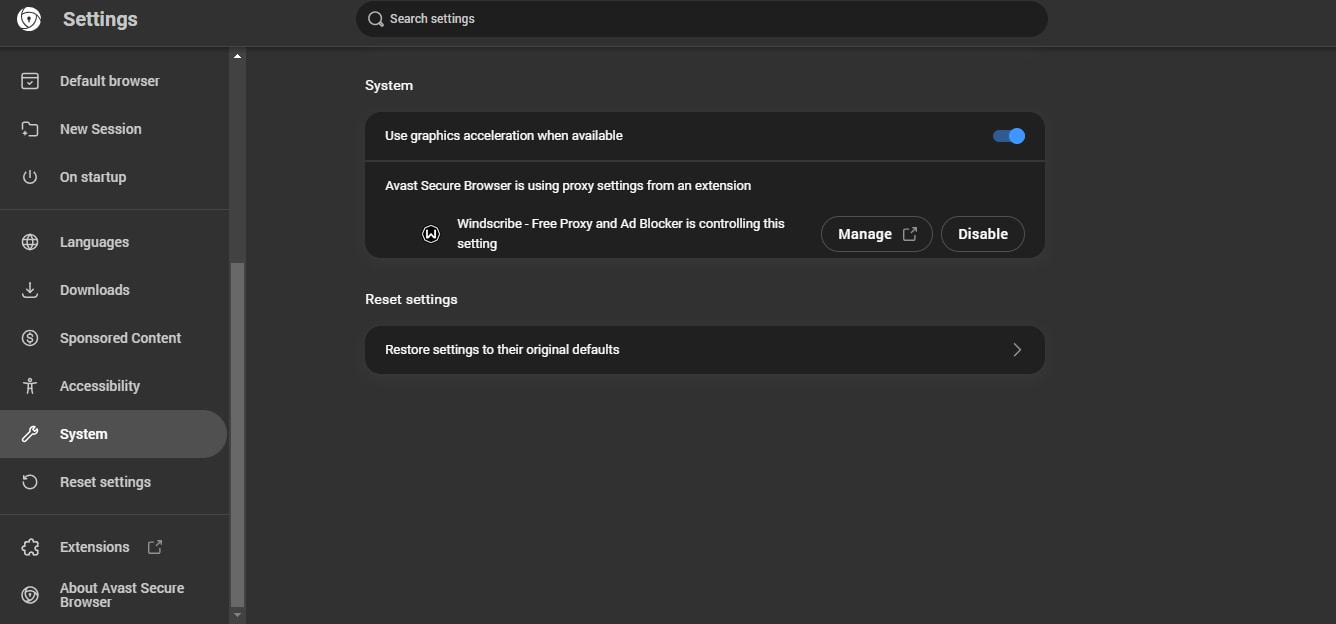Image resolution: width=1336 pixels, height=624 pixels.
Task: Click the Downloads arrow icon
Action: [x=30, y=290]
